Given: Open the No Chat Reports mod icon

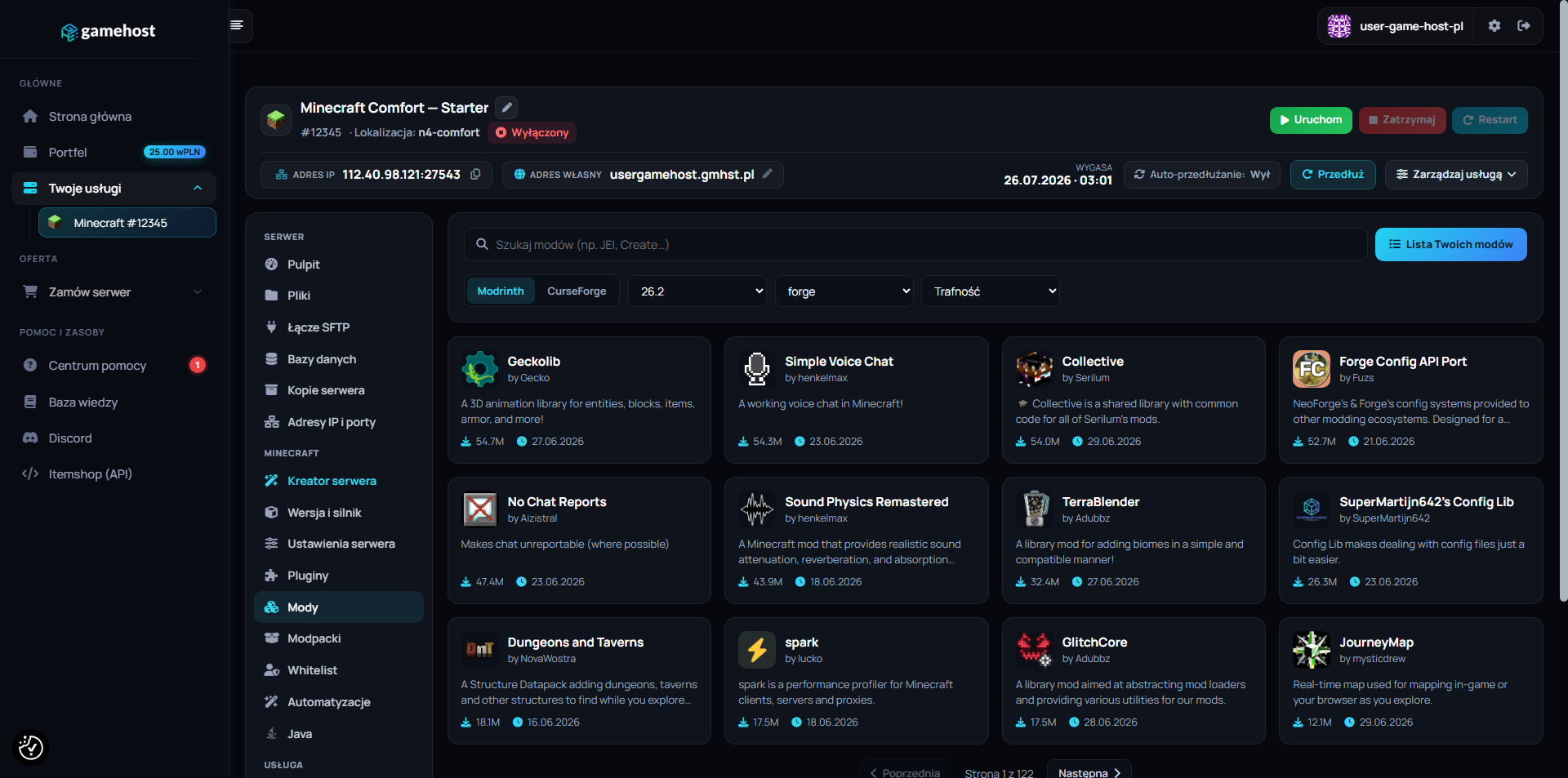Looking at the screenshot, I should tap(480, 509).
